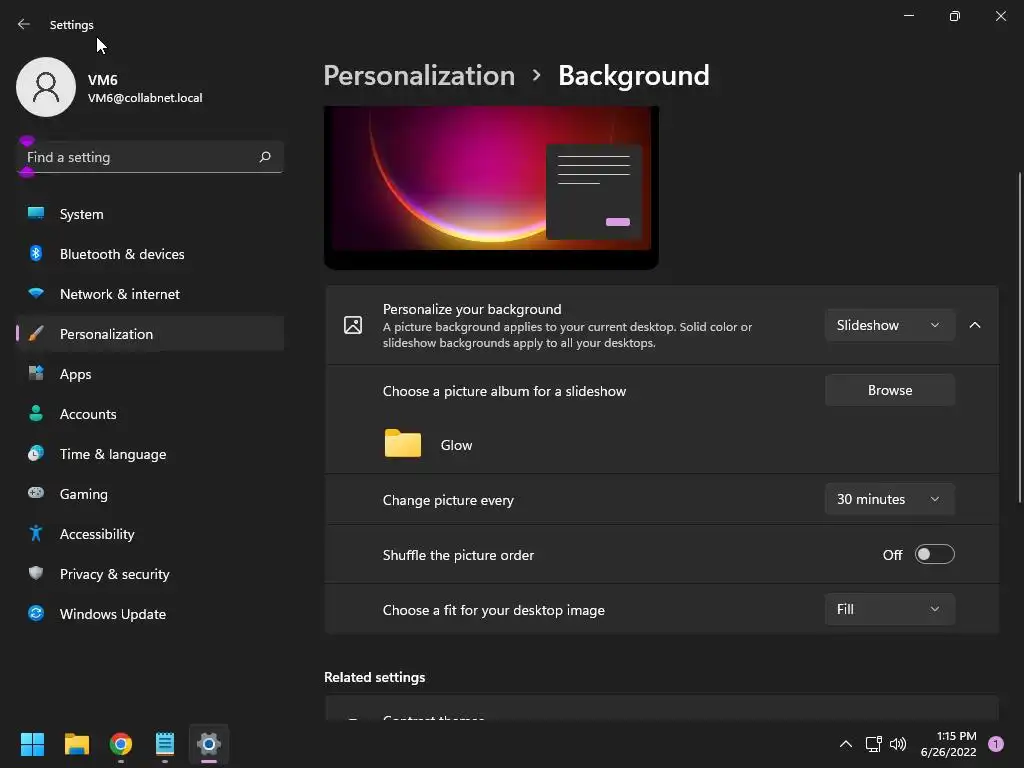This screenshot has width=1024, height=768.
Task: Click the network tray icon
Action: tap(873, 744)
